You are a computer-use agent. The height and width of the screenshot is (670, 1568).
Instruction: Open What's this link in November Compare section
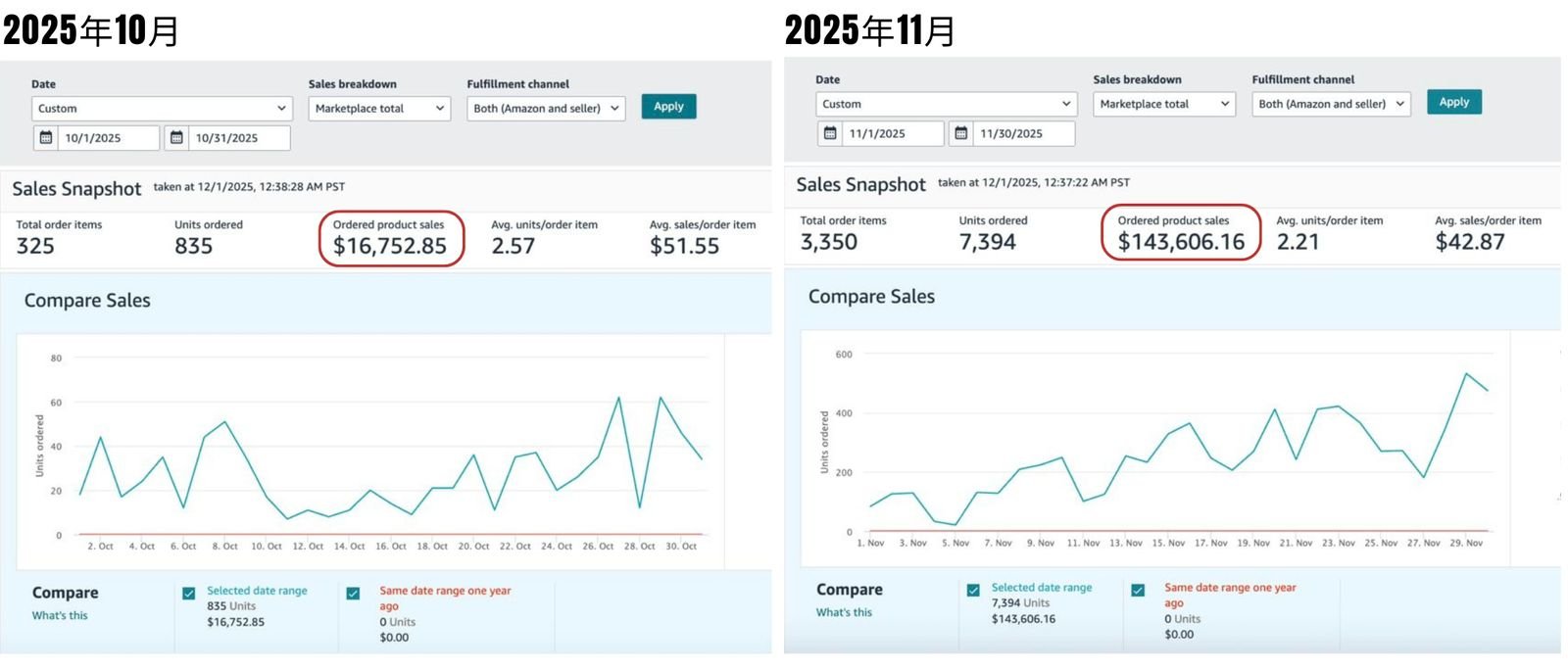pos(844,612)
